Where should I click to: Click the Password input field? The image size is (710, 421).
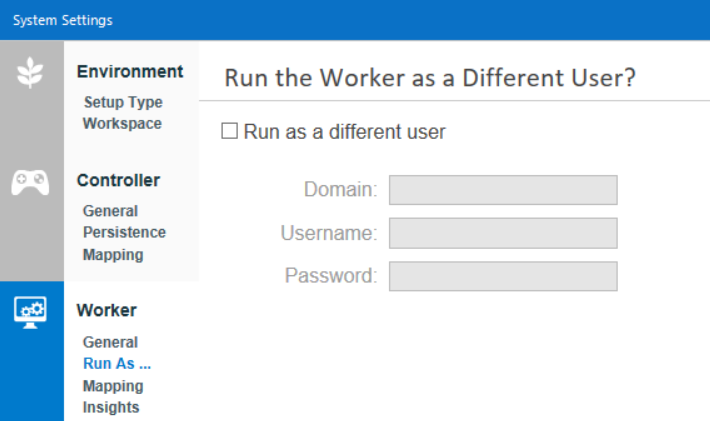click(503, 276)
